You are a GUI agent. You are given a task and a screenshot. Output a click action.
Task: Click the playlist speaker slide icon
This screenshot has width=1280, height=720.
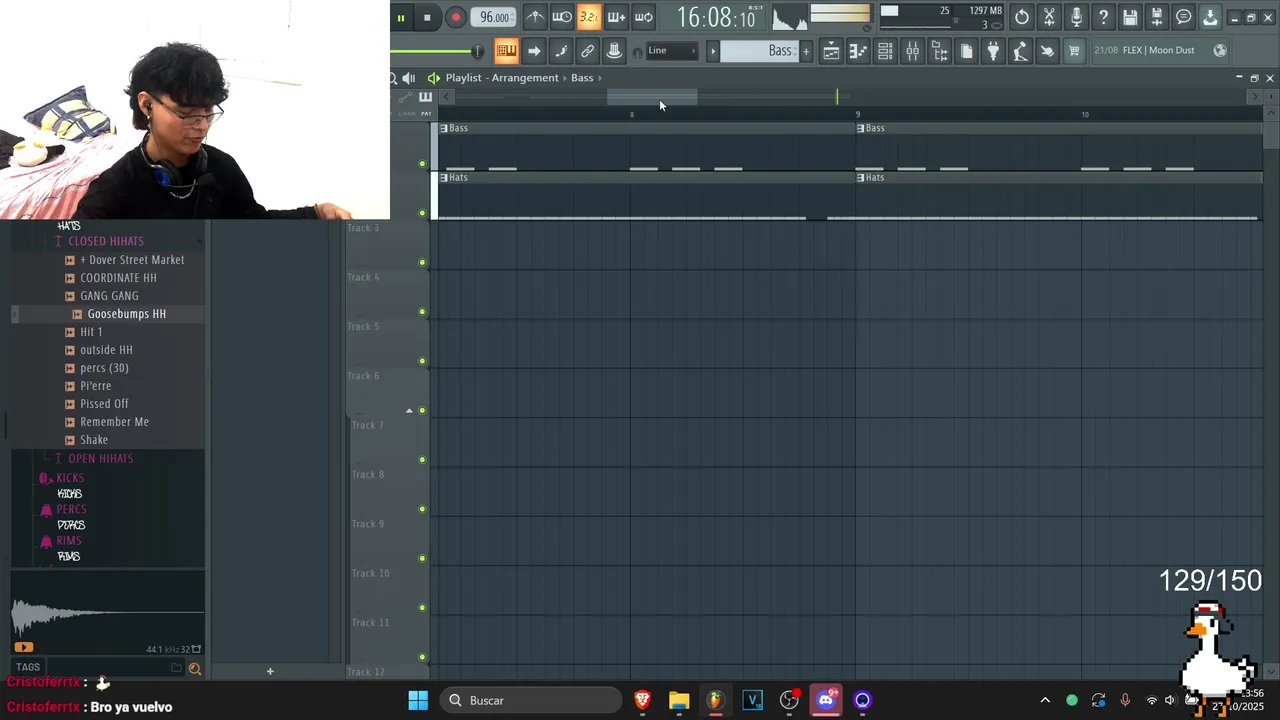point(409,78)
